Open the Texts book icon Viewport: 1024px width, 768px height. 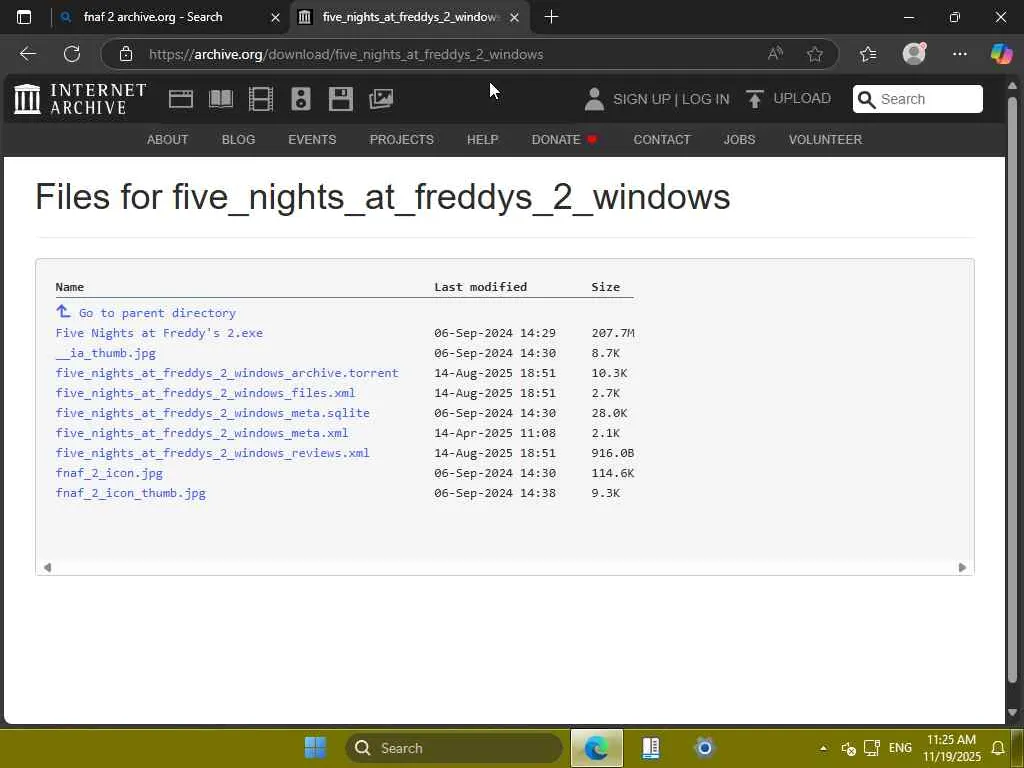[x=221, y=99]
